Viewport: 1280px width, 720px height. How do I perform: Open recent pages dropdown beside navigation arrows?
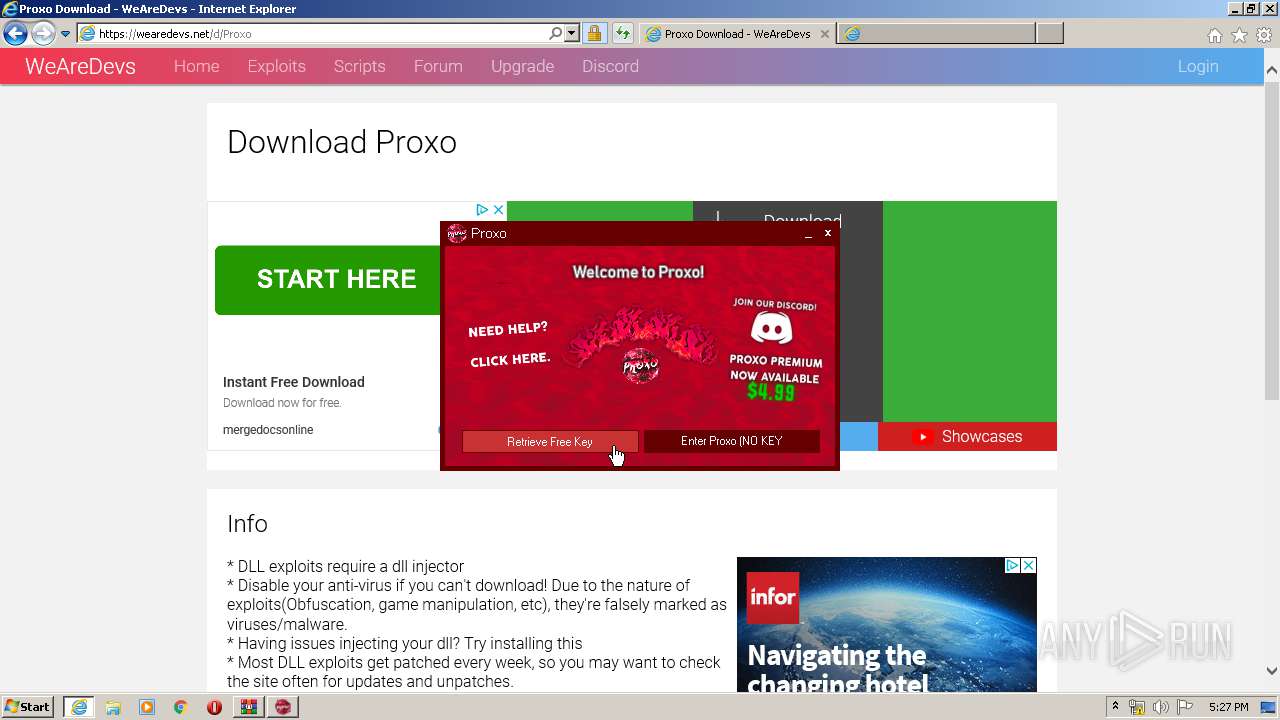point(65,34)
